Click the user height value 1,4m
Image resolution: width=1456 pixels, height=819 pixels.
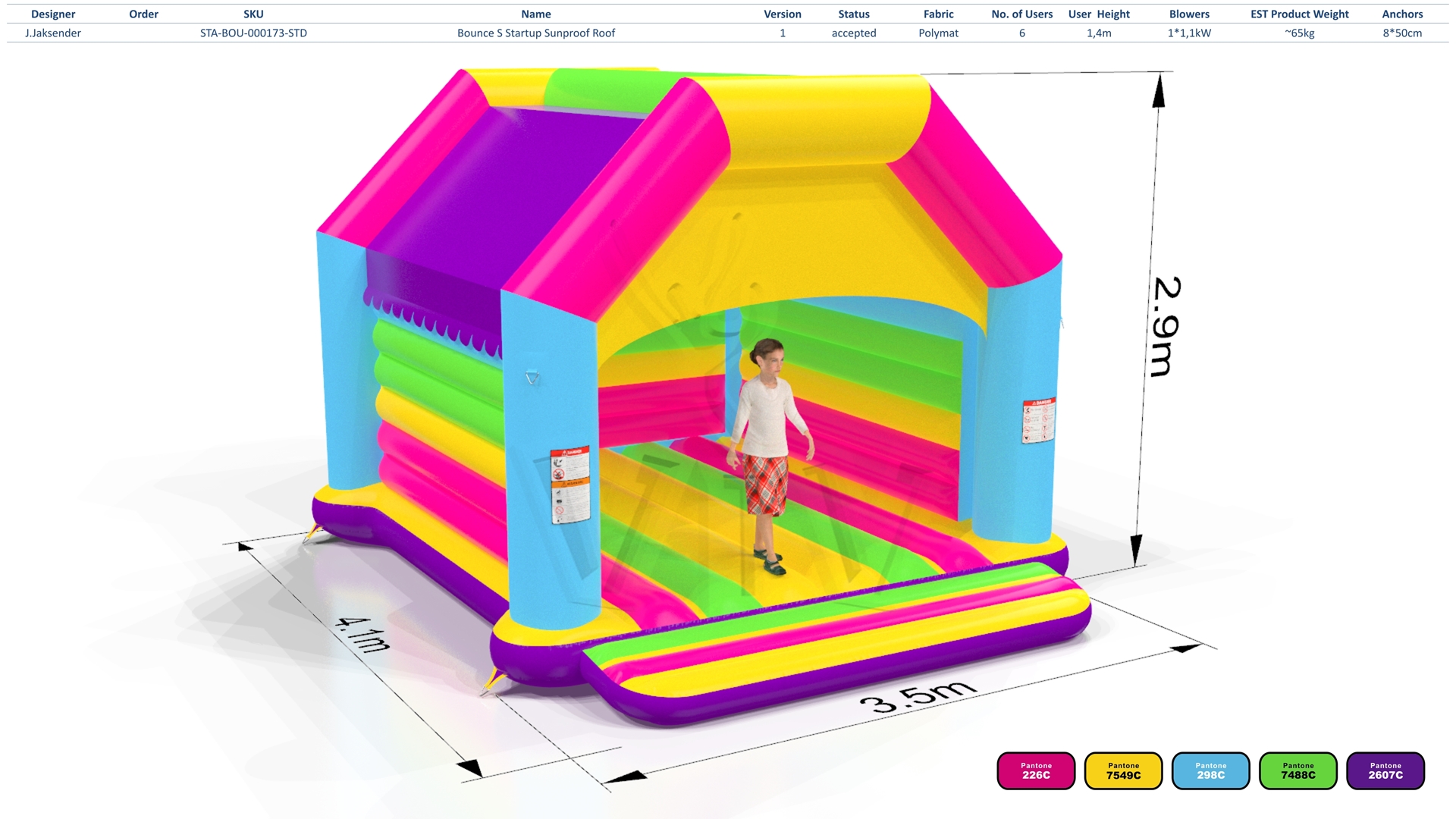click(x=1099, y=33)
